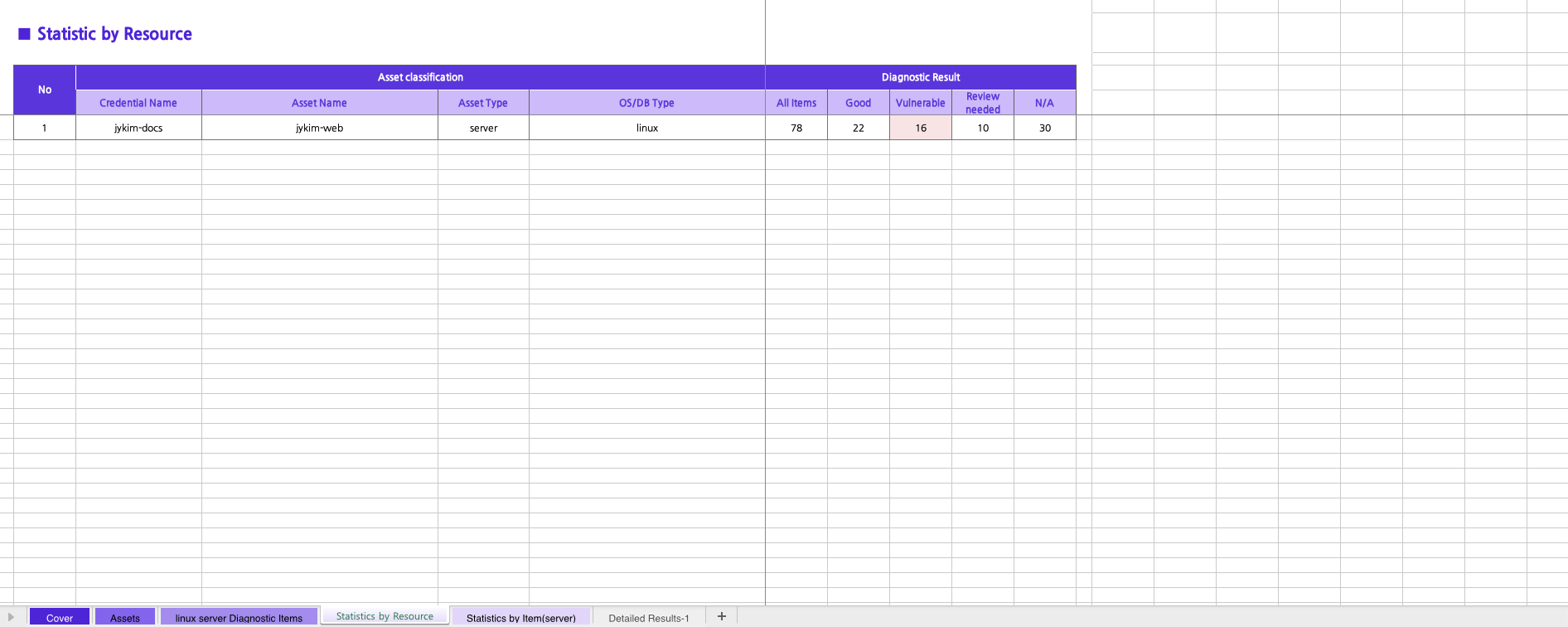Click the Statistic by Resource title
1568x627 pixels.
tap(114, 34)
